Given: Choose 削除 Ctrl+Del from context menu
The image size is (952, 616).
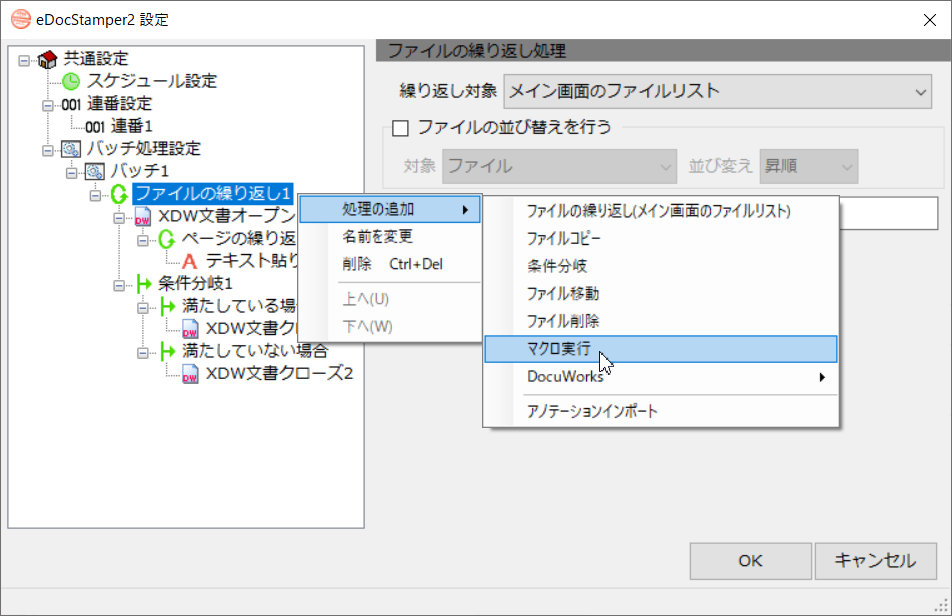Looking at the screenshot, I should pyautogui.click(x=390, y=264).
